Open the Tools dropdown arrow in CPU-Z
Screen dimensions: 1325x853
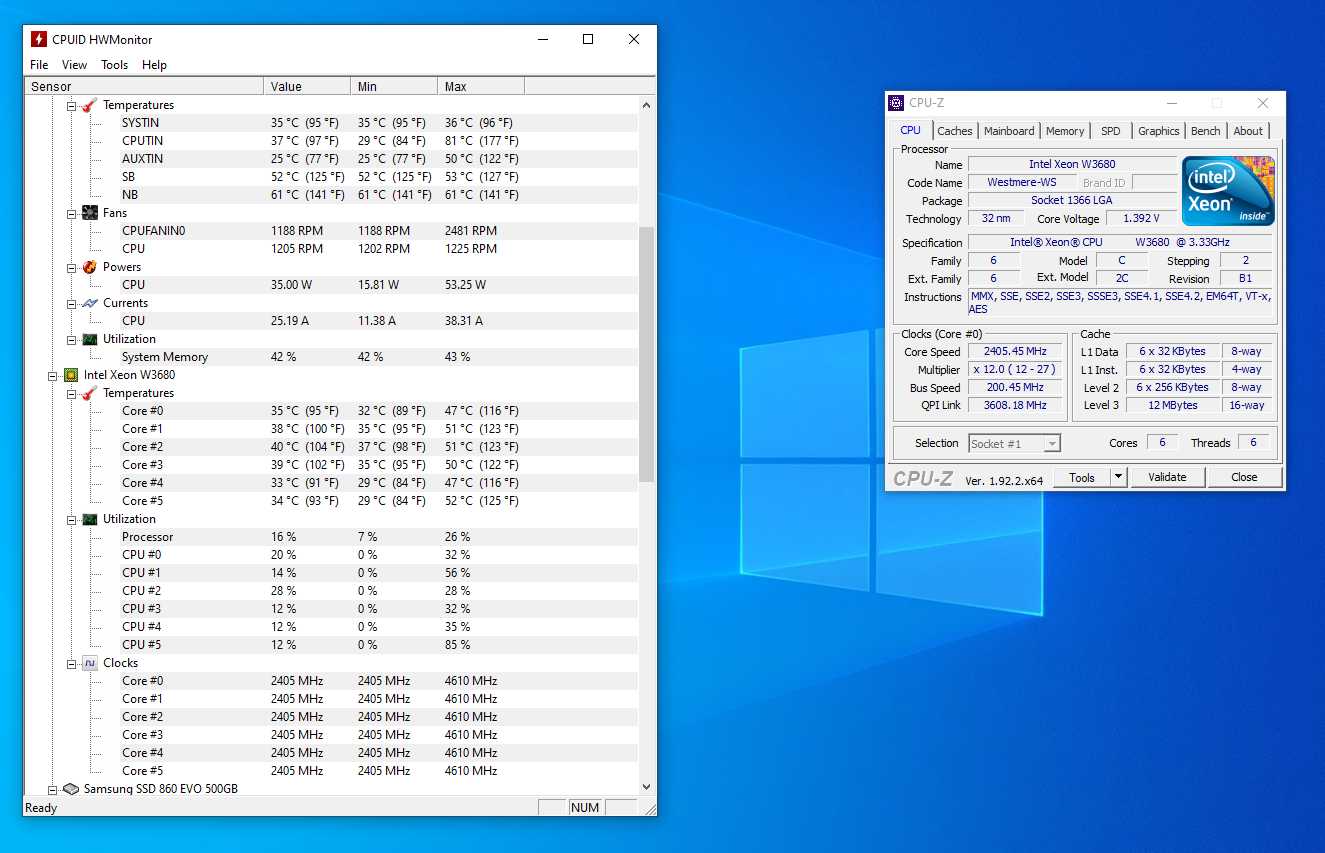click(1119, 478)
